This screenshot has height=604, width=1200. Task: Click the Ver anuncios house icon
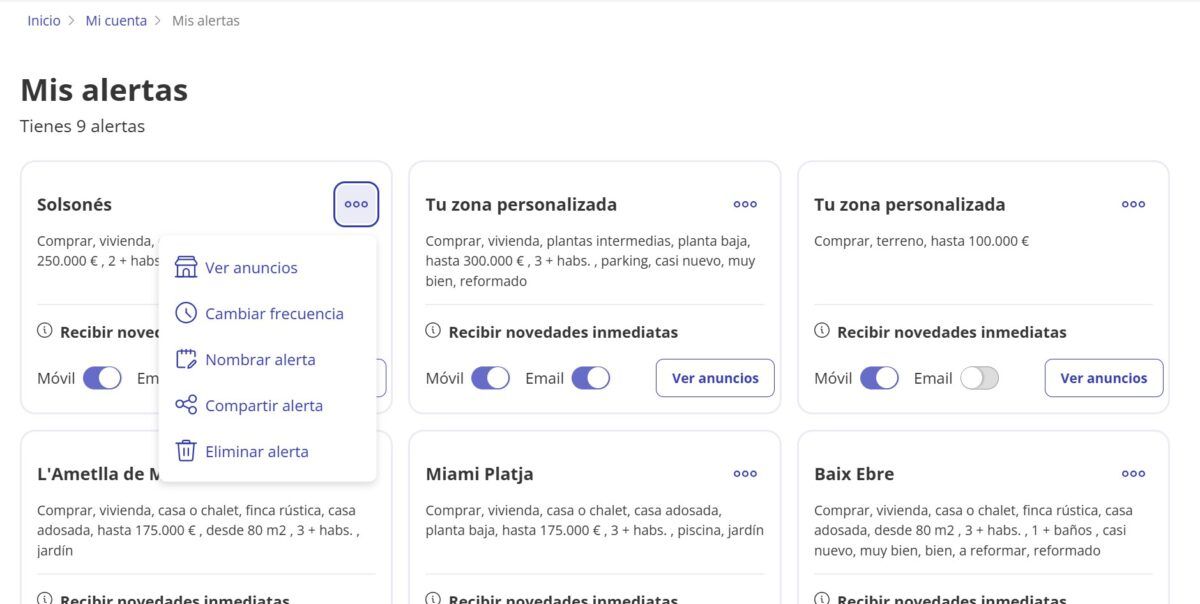(186, 266)
